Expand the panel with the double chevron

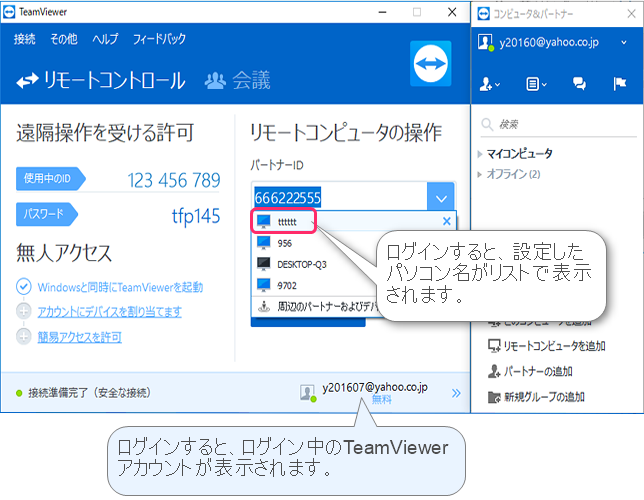(456, 393)
